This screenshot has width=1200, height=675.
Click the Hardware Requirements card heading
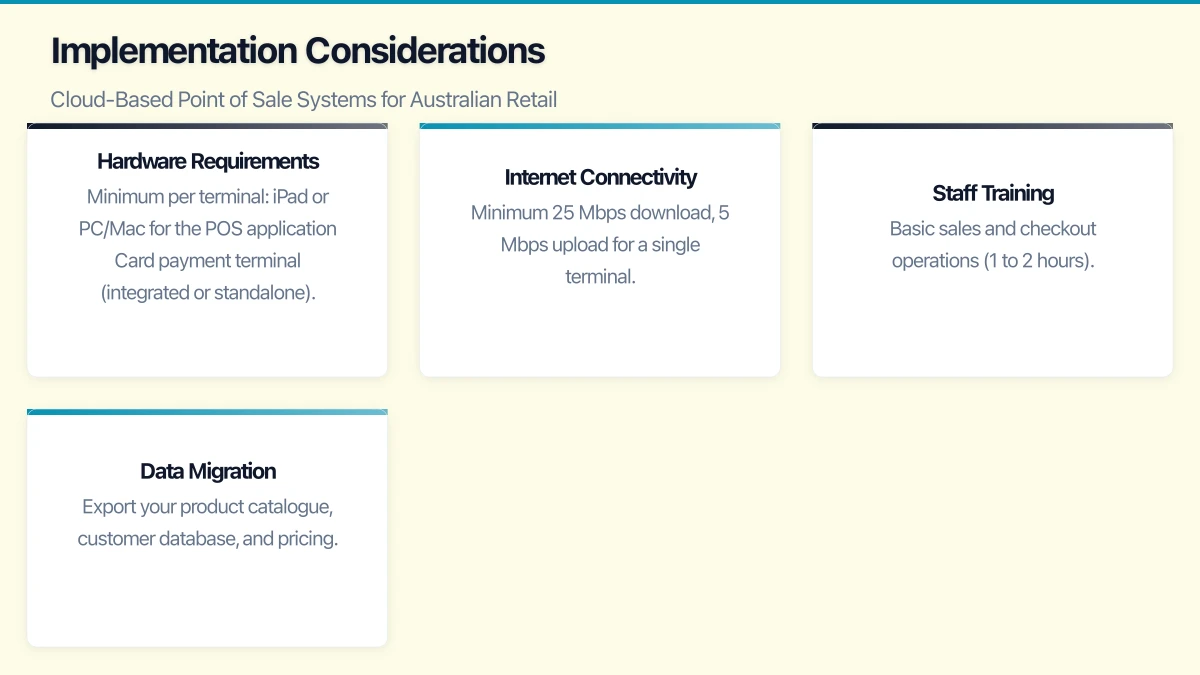(208, 161)
